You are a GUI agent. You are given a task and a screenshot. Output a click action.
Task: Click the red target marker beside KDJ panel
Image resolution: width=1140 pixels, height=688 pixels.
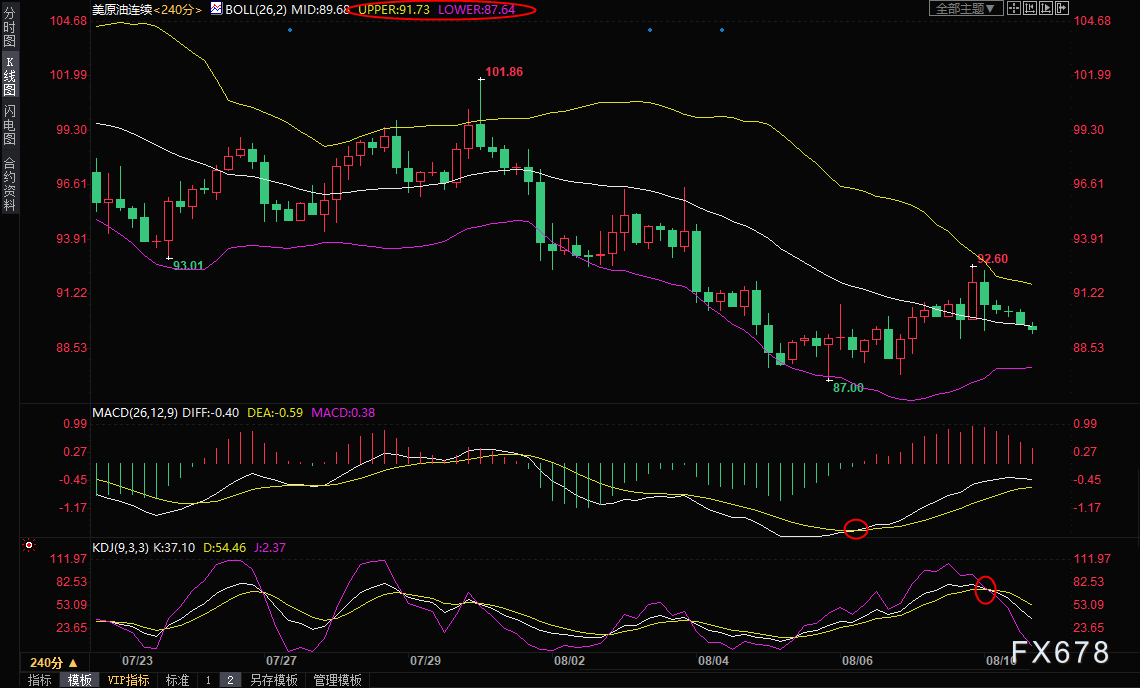29,545
